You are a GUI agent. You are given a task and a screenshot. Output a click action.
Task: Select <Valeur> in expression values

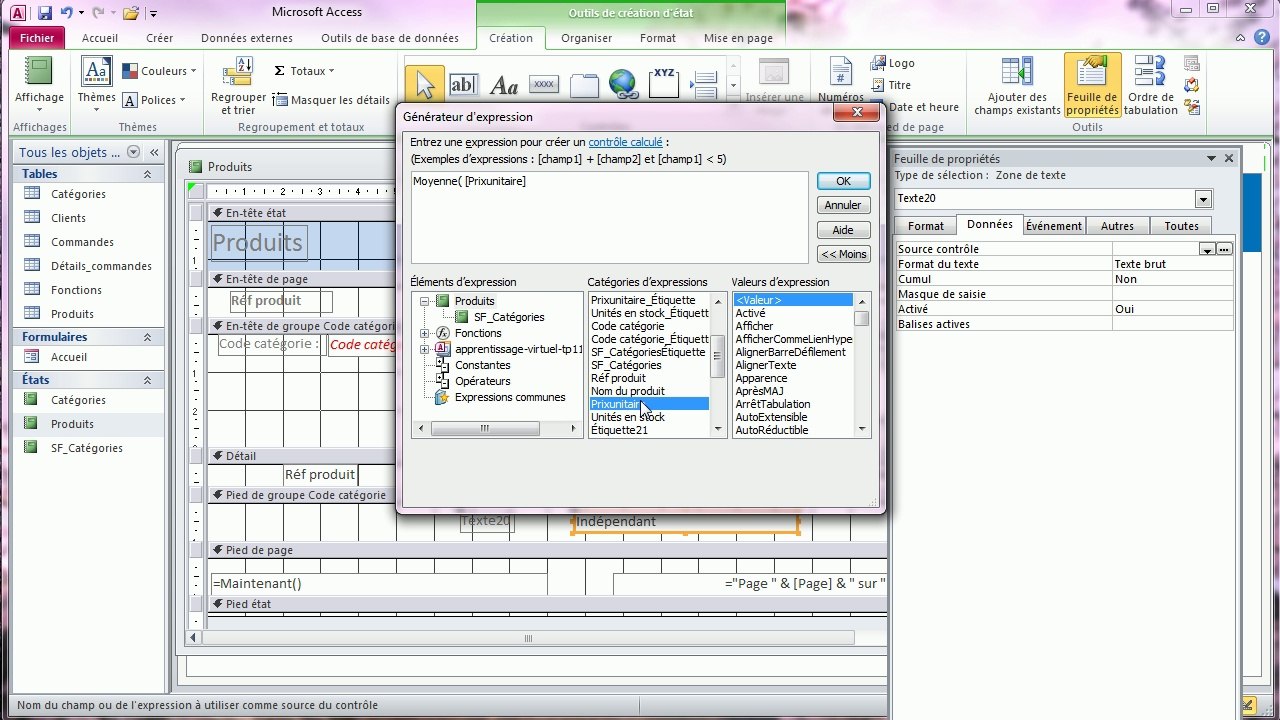coord(793,300)
